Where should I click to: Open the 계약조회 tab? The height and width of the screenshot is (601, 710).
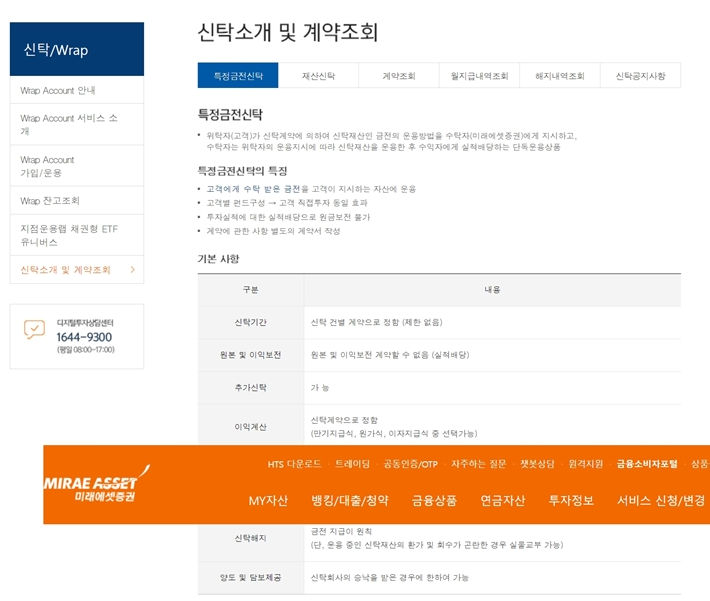[398, 76]
